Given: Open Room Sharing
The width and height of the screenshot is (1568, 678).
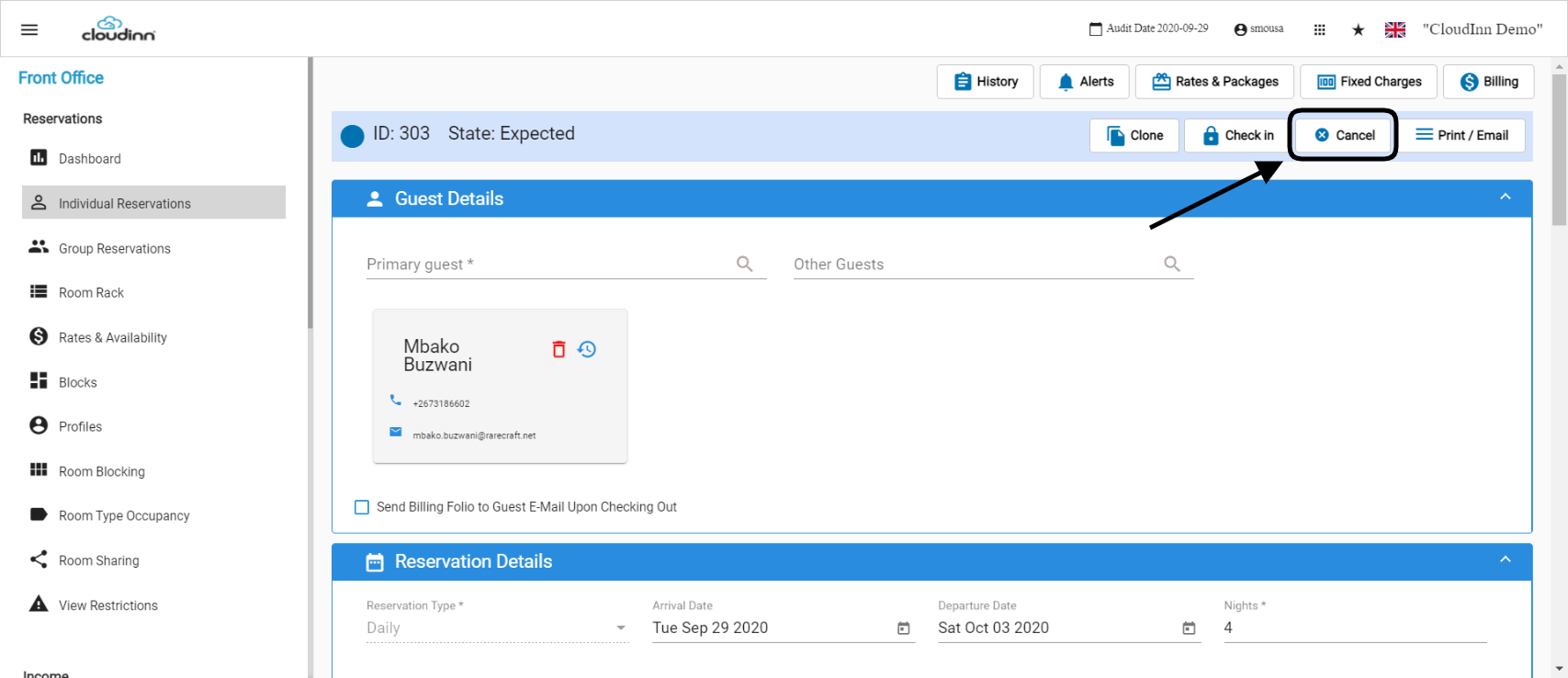Looking at the screenshot, I should pos(153,560).
